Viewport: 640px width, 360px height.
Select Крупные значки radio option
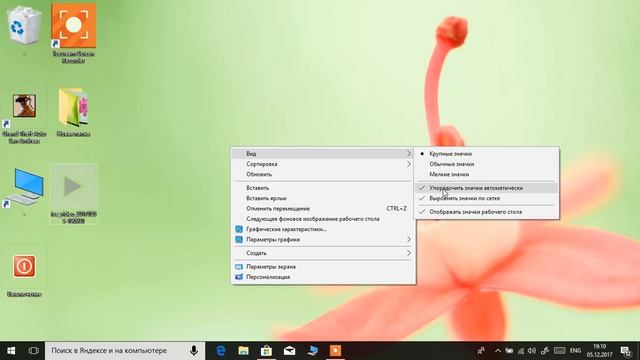(487, 154)
